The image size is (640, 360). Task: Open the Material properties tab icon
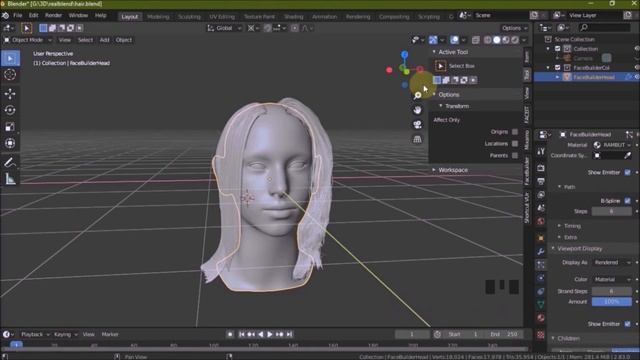click(541, 318)
